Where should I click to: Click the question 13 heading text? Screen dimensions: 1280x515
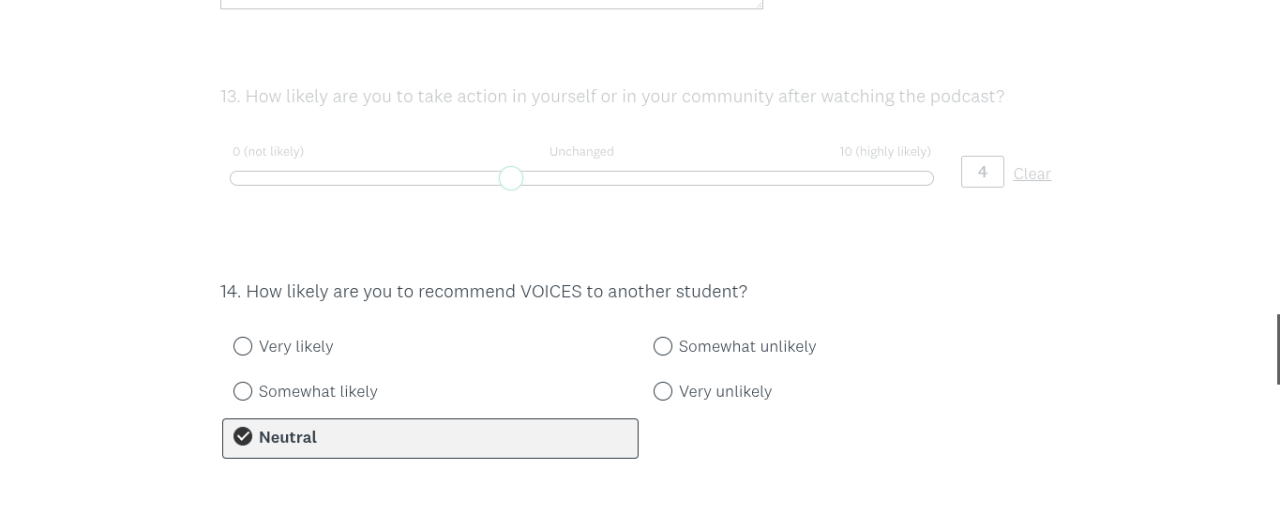click(x=612, y=97)
